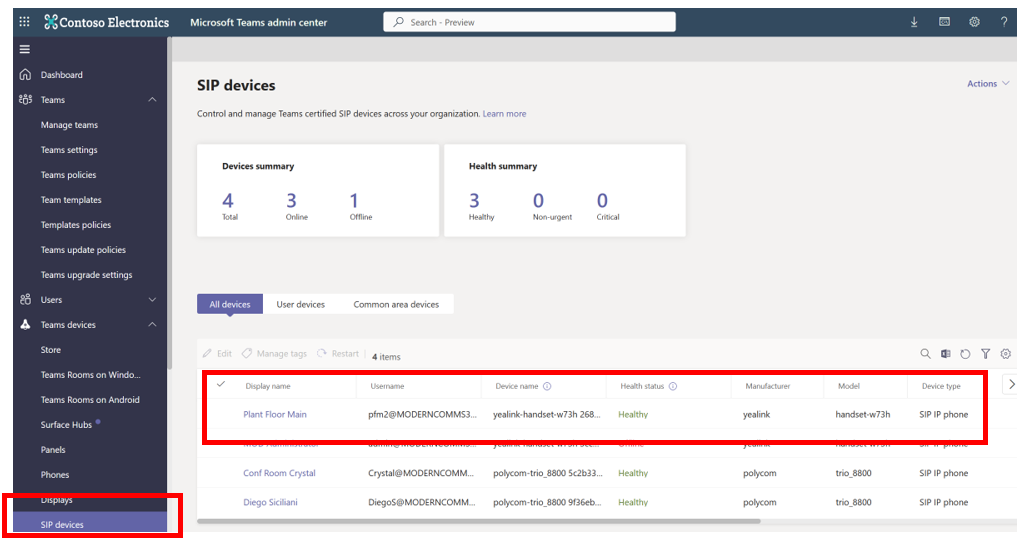Open Teams policies in sidebar
This screenshot has height=544, width=1020.
[x=68, y=174]
